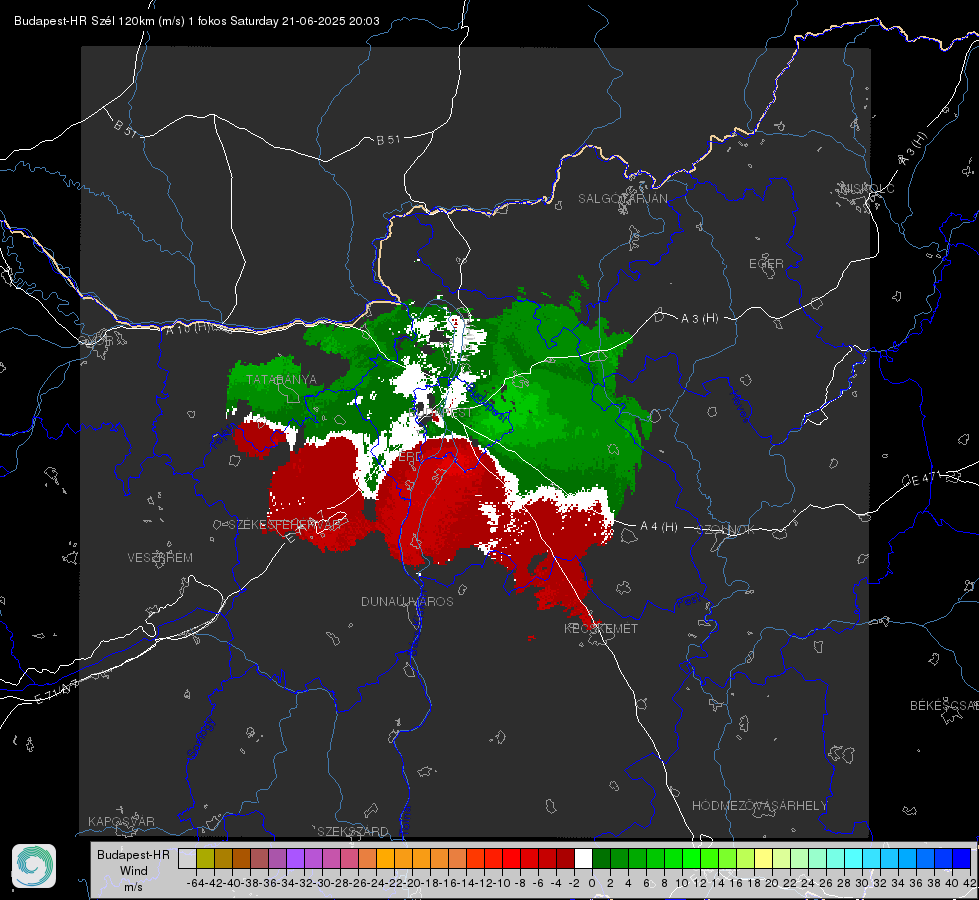Click the A 4 (H) road label
Viewport: 979px width, 900px height.
(659, 527)
